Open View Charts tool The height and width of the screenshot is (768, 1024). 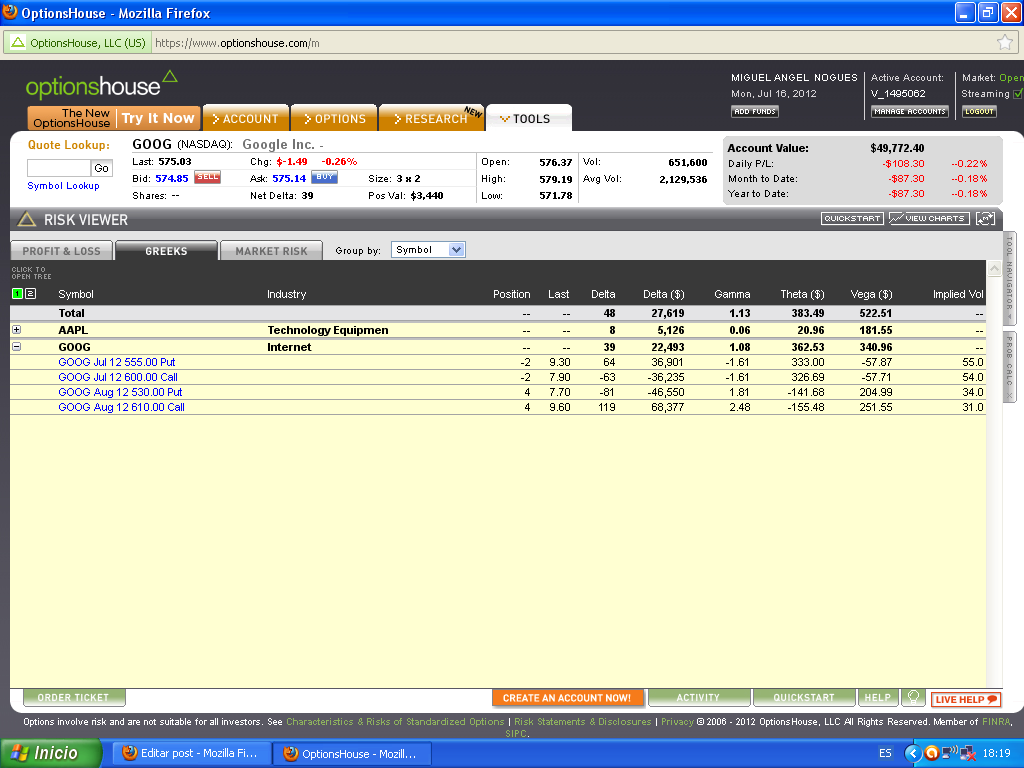pyautogui.click(x=929, y=218)
